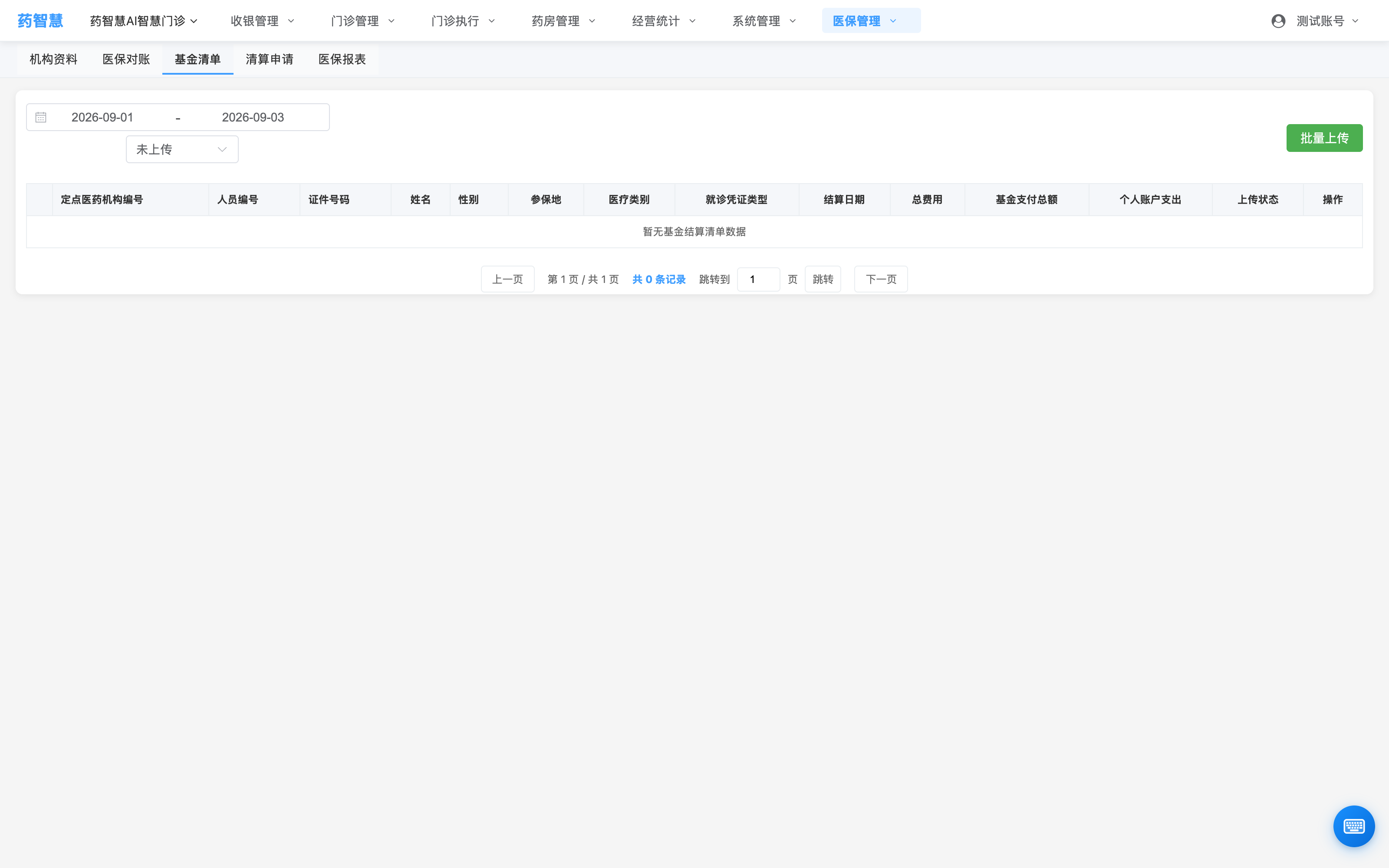The height and width of the screenshot is (868, 1389).
Task: Click the 个人账户支出 column header
Action: coord(1150,200)
